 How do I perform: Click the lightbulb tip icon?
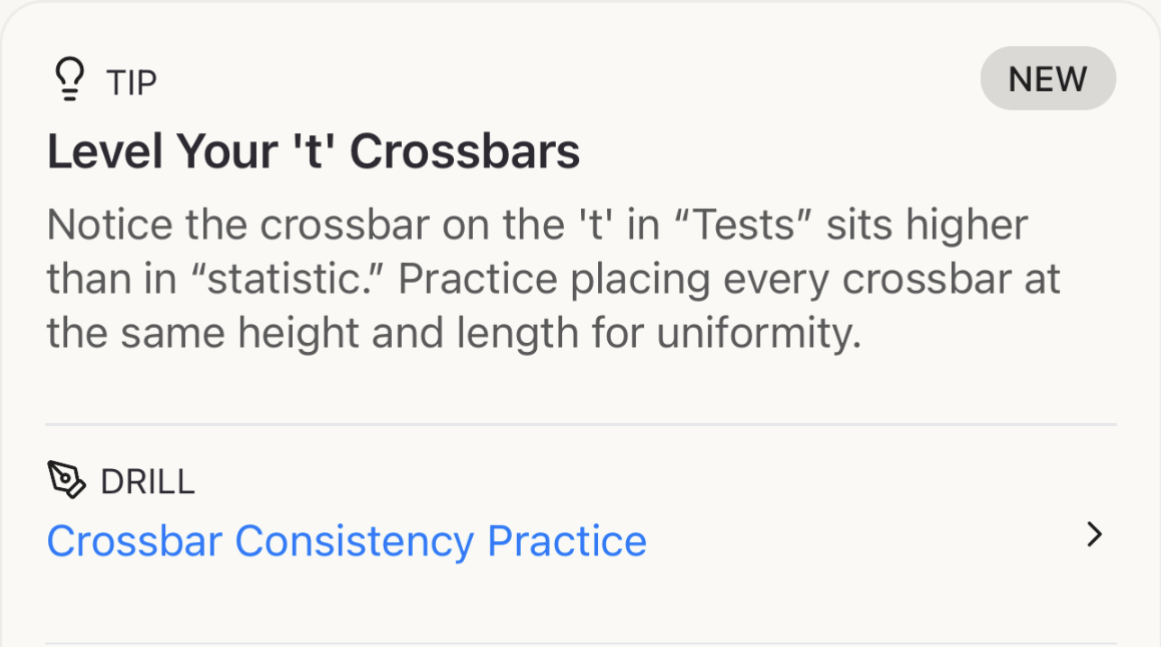pyautogui.click(x=68, y=80)
